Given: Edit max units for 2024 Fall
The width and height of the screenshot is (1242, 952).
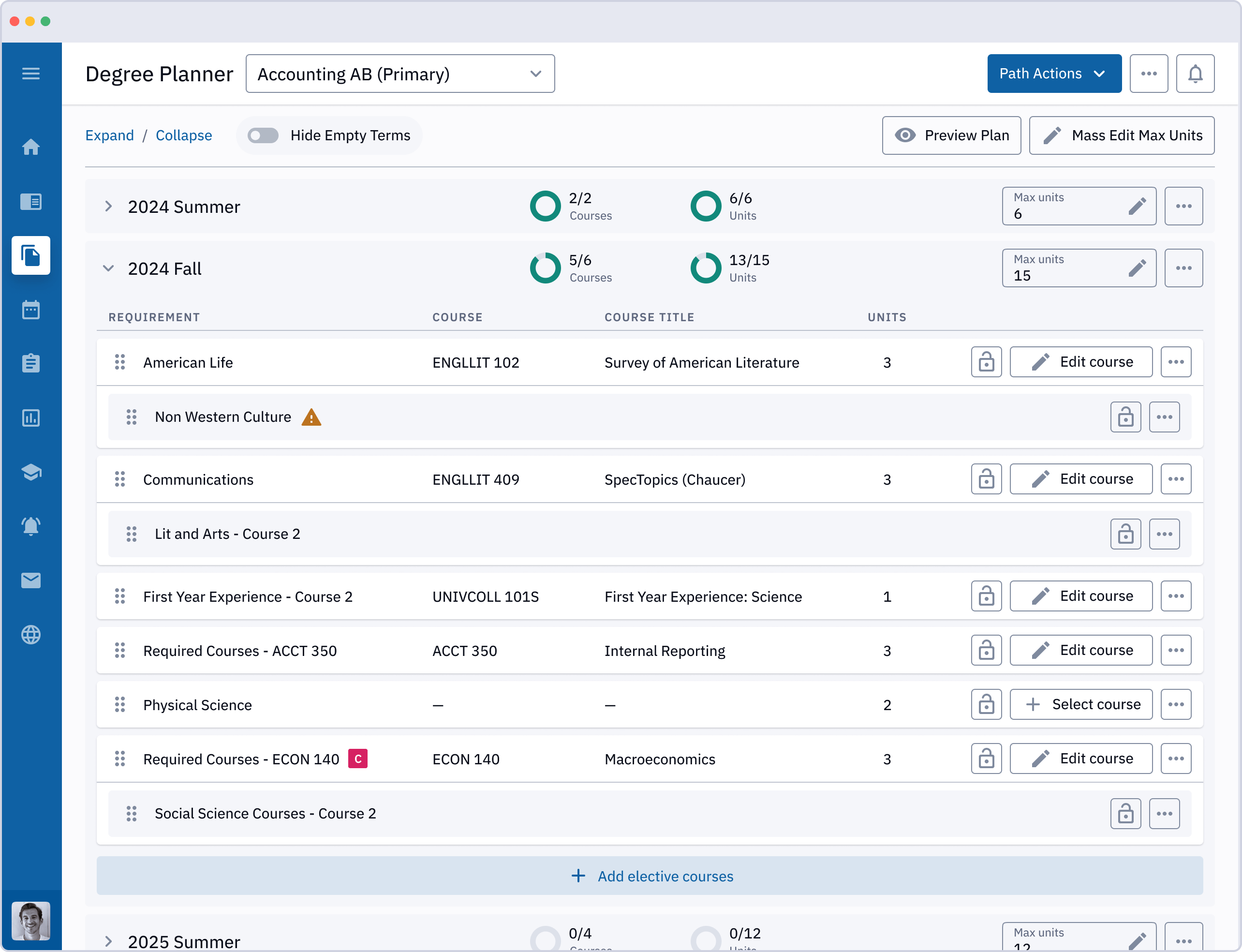Looking at the screenshot, I should click(1137, 268).
